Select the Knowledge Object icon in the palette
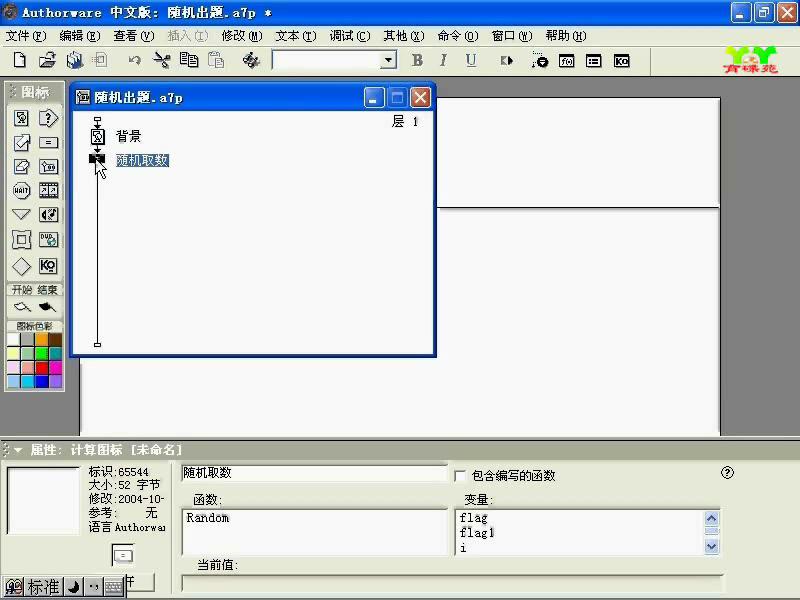800x600 pixels. 48,266
